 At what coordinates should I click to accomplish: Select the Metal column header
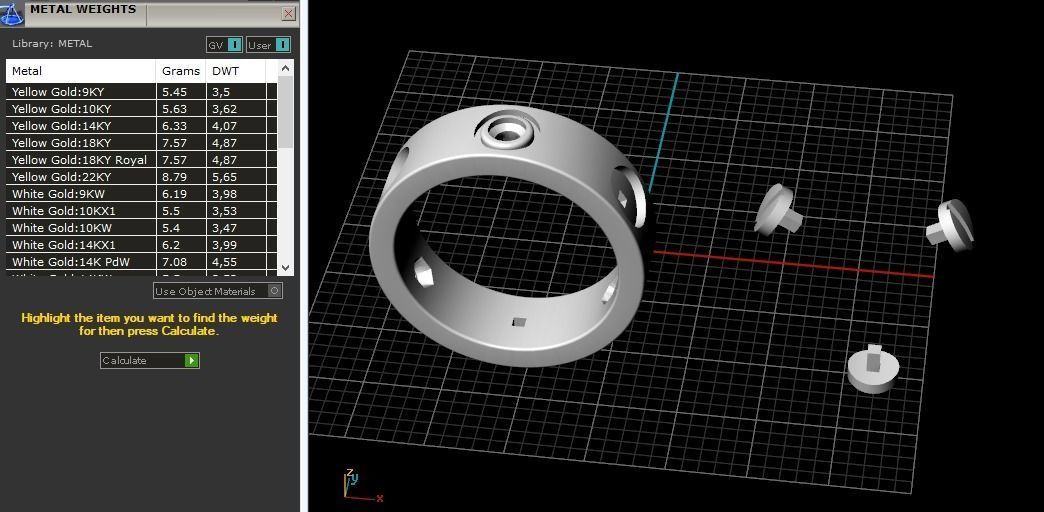[81, 71]
